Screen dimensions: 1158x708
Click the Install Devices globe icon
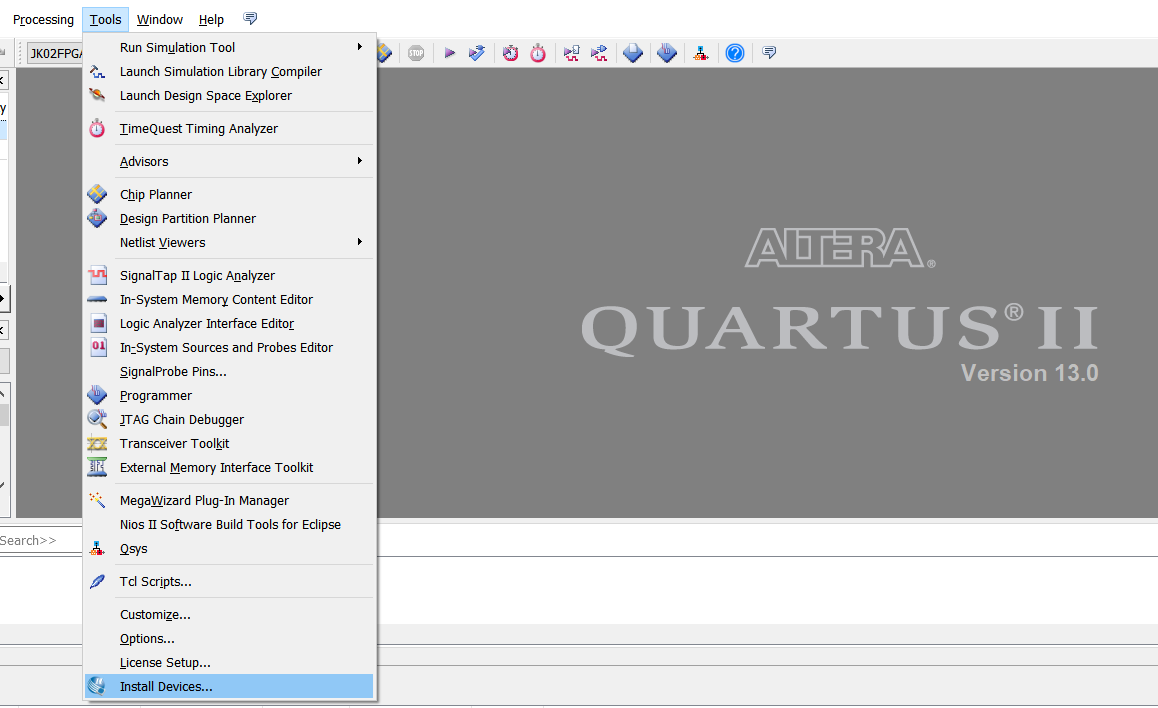point(97,687)
